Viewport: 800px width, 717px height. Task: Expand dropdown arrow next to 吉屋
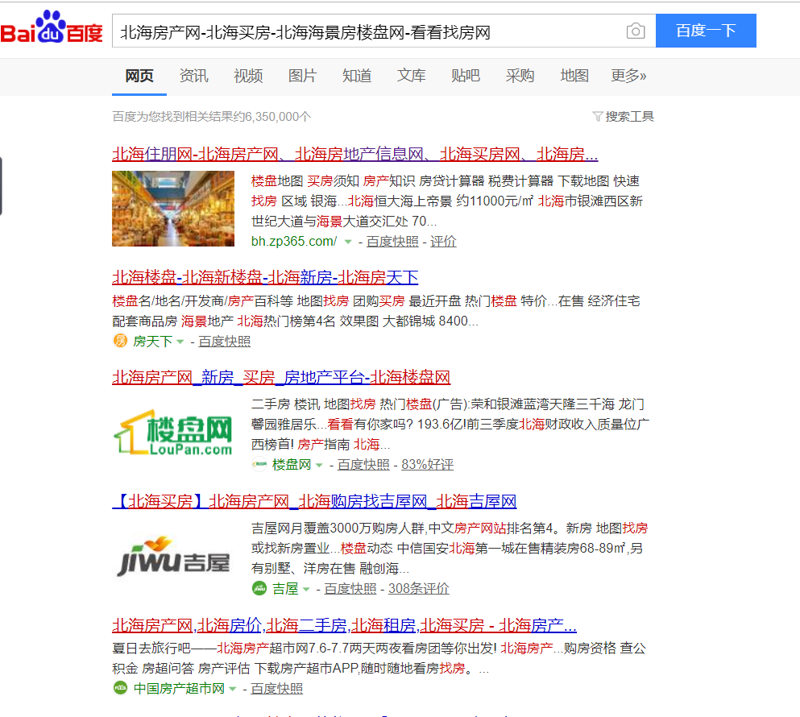(306, 589)
